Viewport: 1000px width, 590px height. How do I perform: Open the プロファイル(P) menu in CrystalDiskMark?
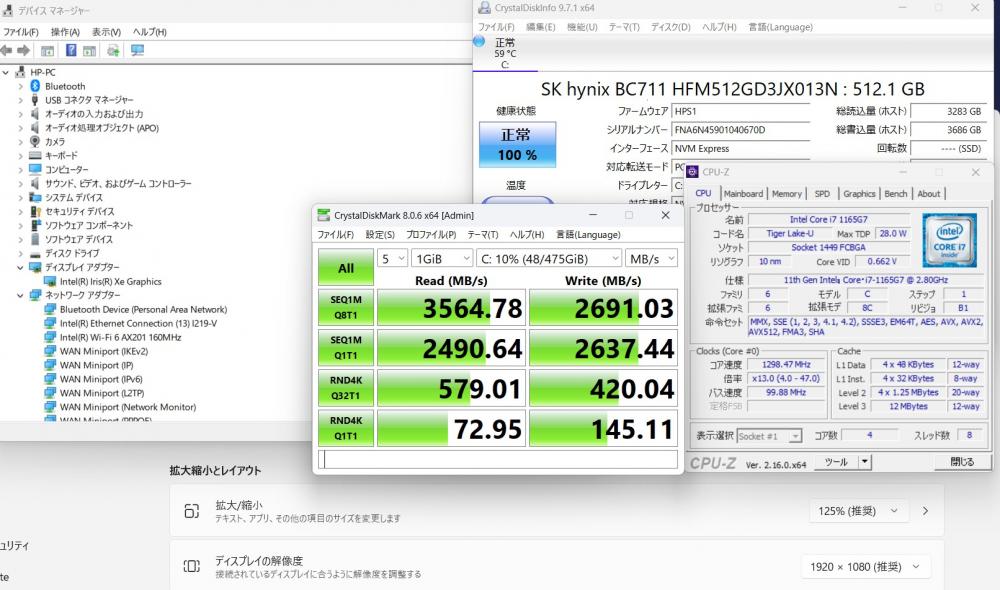coord(431,234)
